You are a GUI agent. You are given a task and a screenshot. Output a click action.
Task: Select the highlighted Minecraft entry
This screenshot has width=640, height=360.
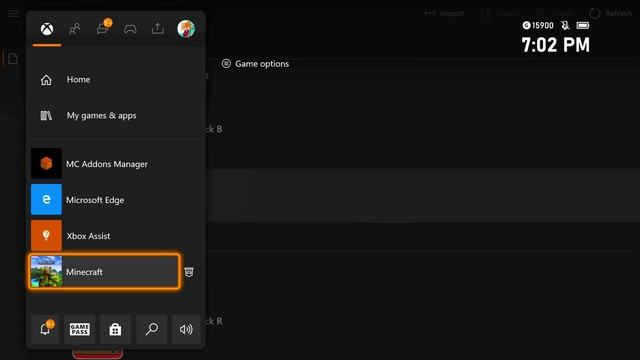point(104,271)
